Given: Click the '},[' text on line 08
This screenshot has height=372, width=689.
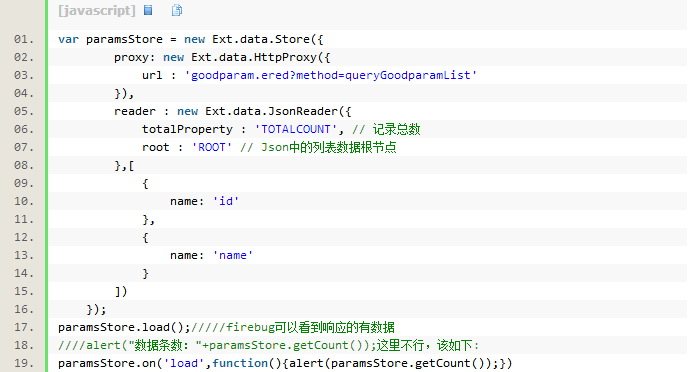Looking at the screenshot, I should coord(124,166).
